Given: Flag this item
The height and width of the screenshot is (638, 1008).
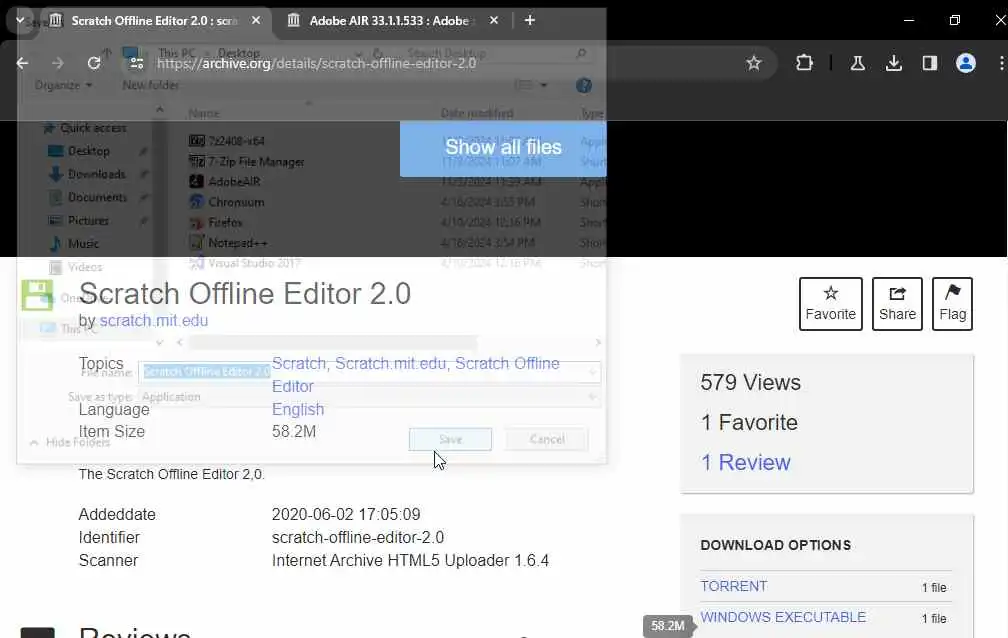Looking at the screenshot, I should pyautogui.click(x=953, y=304).
